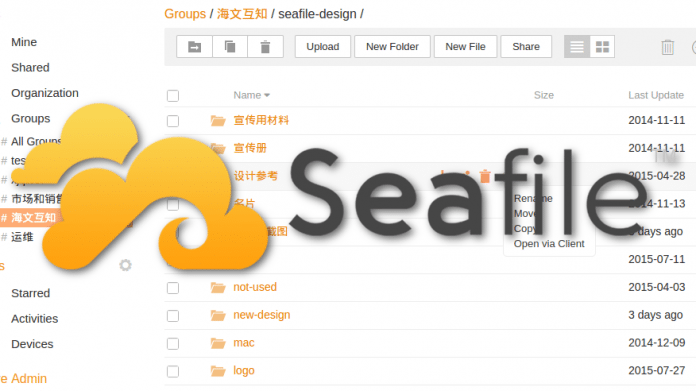Switch to list view
Image resolution: width=696 pixels, height=391 pixels.
(577, 47)
